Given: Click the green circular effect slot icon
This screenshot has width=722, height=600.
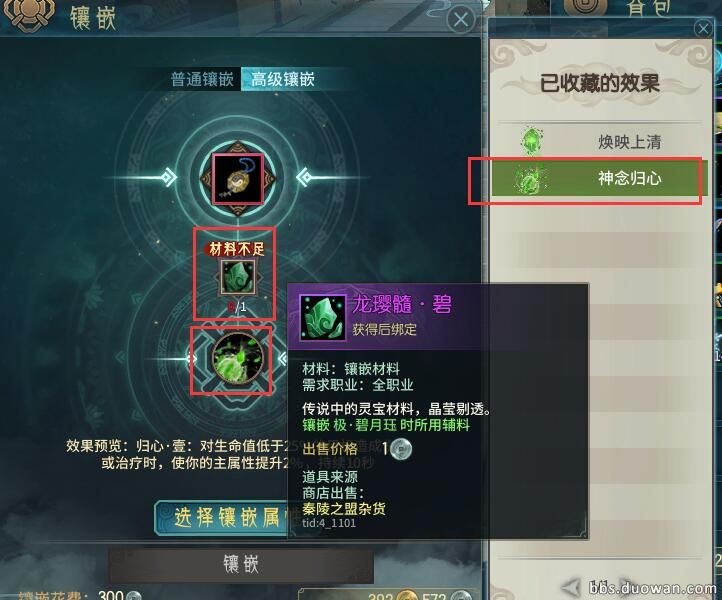Looking at the screenshot, I should point(238,359).
